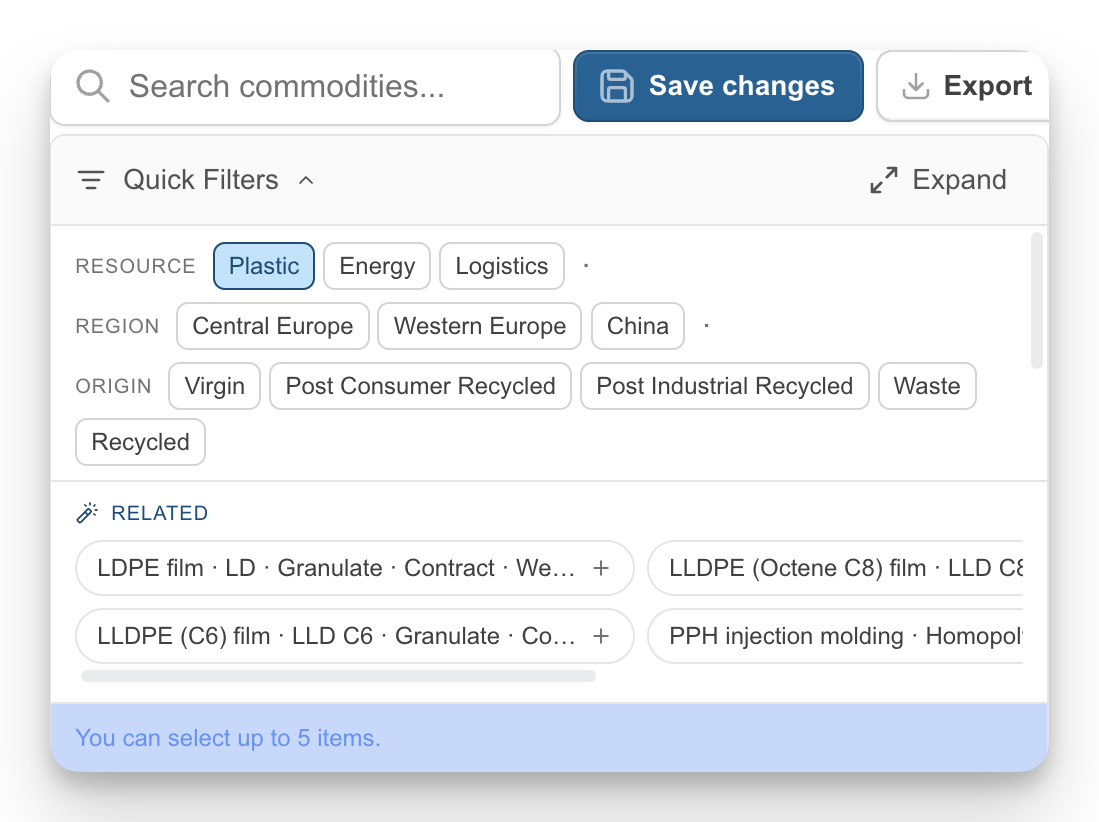Viewport: 1099px width, 822px height.
Task: Click the Export download arrow icon
Action: pos(915,86)
